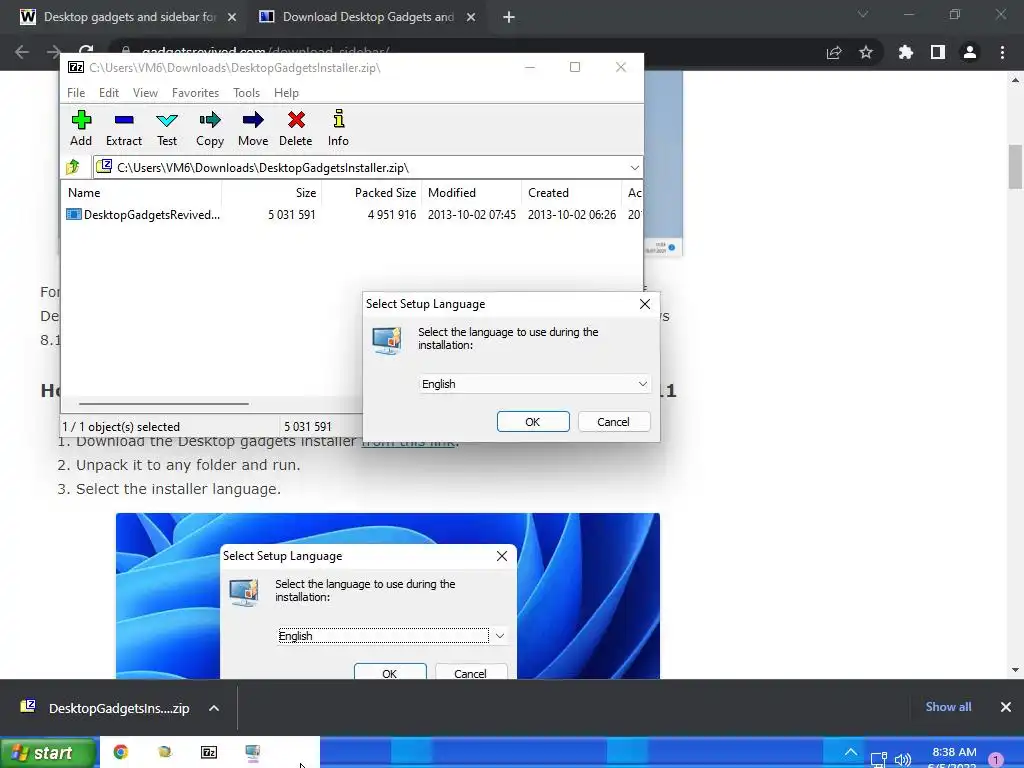Image resolution: width=1024 pixels, height=768 pixels.
Task: Sort by the Name column header
Action: pyautogui.click(x=142, y=193)
